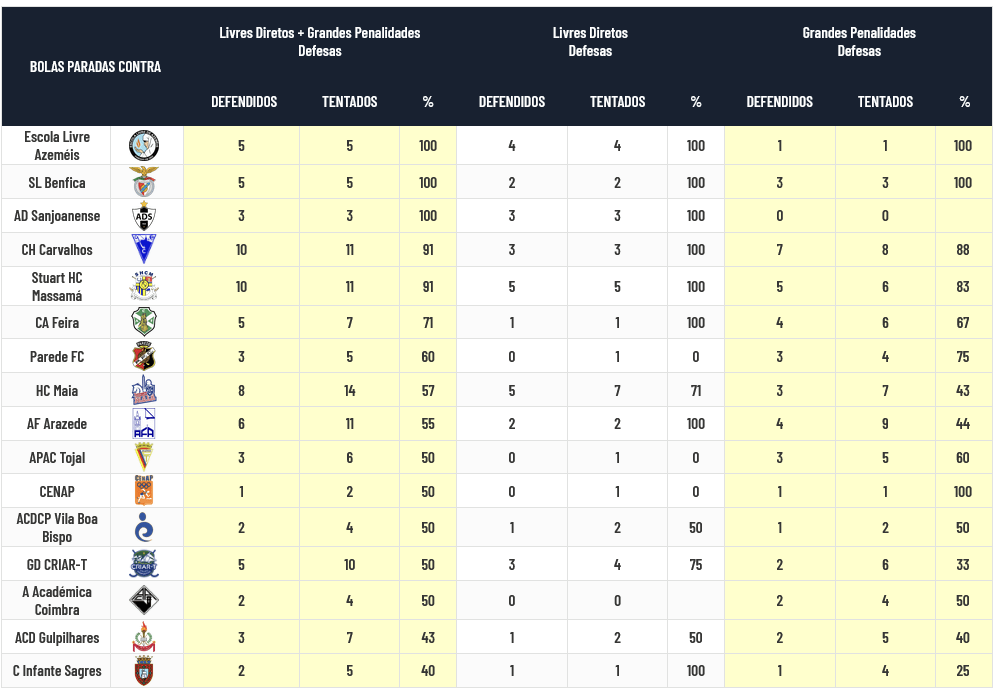Click the Grandes Penalidades Defesas group header

(x=859, y=41)
